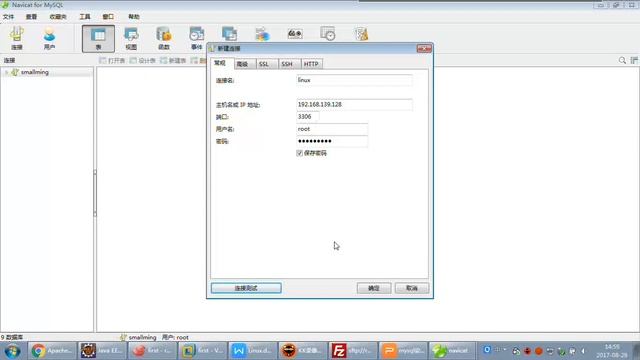Screen dimensions: 640x360
Task: Click the host IP field 192.168.139.128
Action: tap(354, 104)
